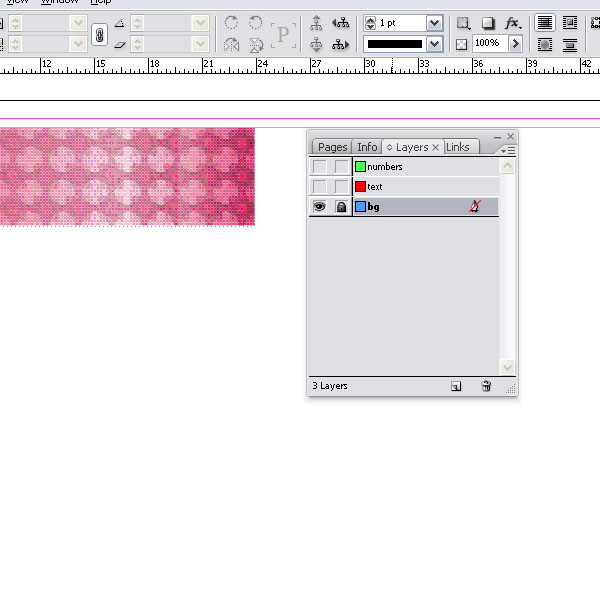Image resolution: width=600 pixels, height=600 pixels.
Task: Click the red color swatch of text layer
Action: point(360,187)
